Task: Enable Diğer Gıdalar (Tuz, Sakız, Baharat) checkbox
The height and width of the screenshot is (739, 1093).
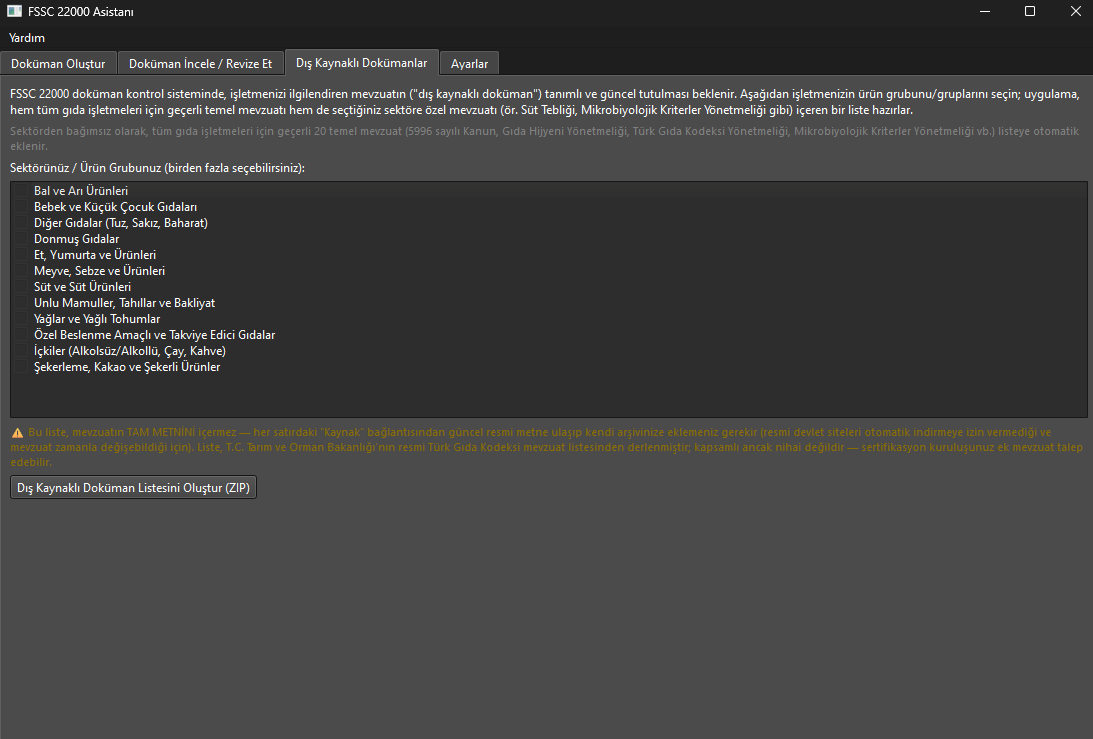Action: click(22, 222)
